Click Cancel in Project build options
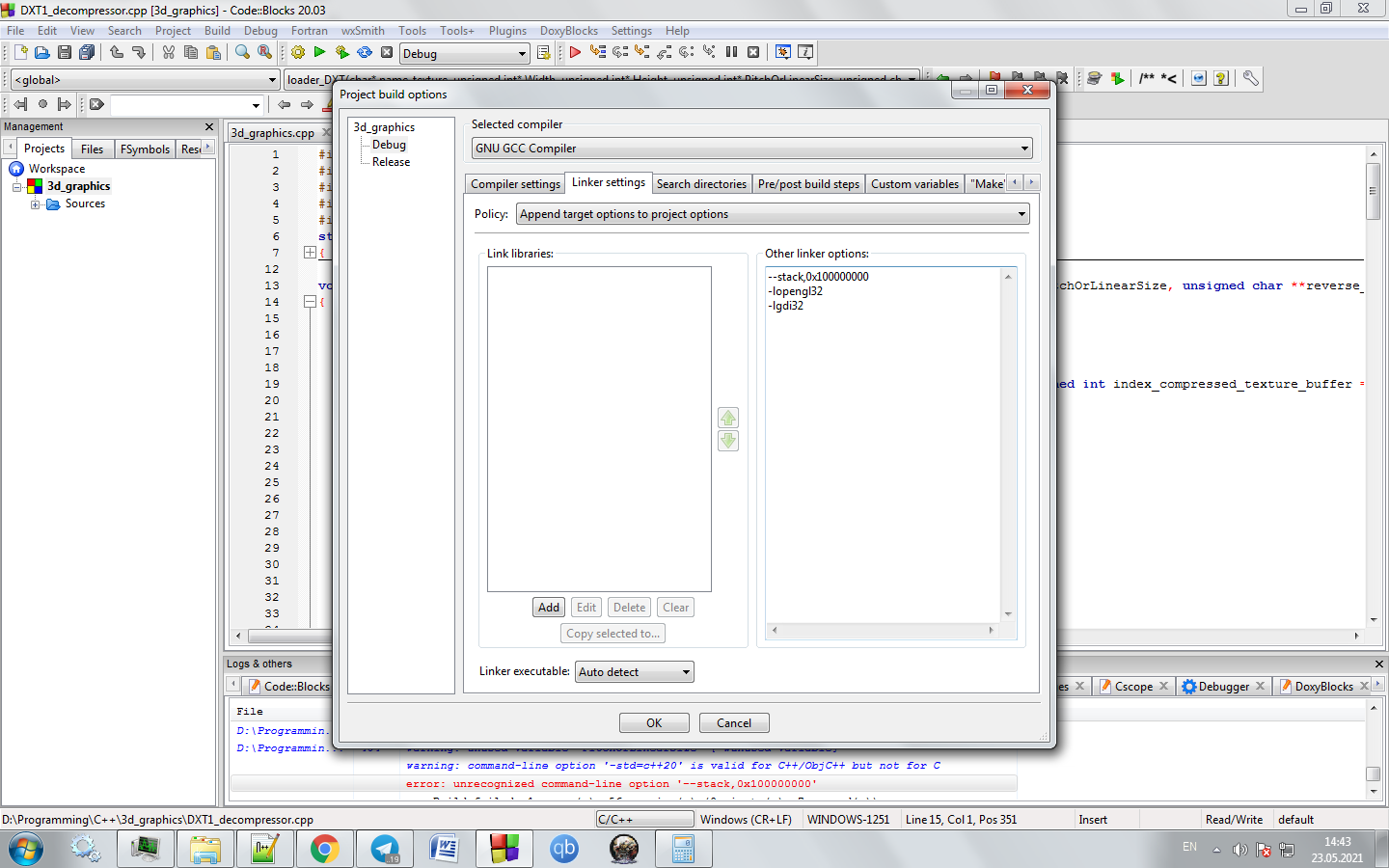Screen dimensions: 1389x868 tap(733, 723)
